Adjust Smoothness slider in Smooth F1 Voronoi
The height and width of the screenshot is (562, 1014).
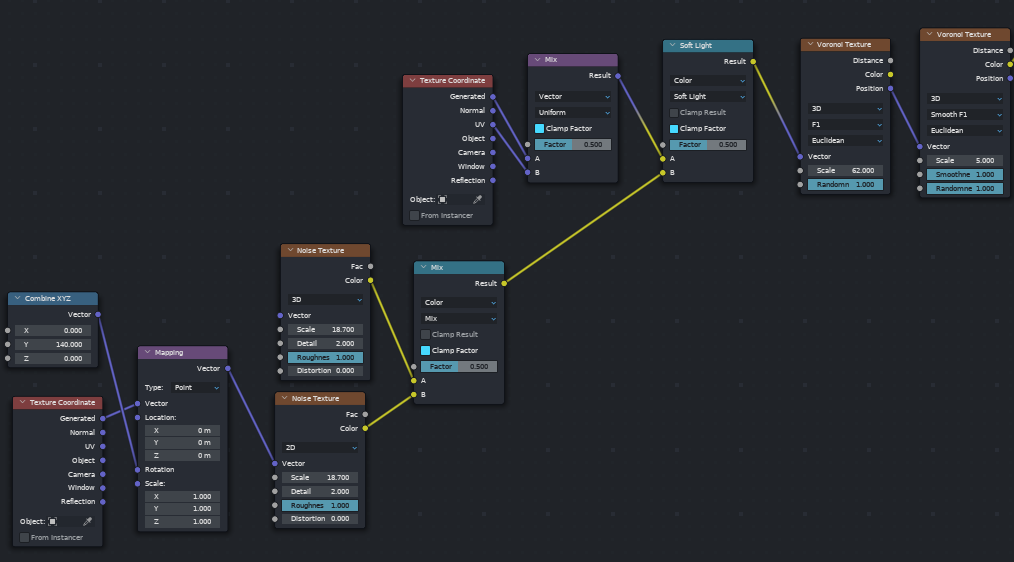pos(965,175)
